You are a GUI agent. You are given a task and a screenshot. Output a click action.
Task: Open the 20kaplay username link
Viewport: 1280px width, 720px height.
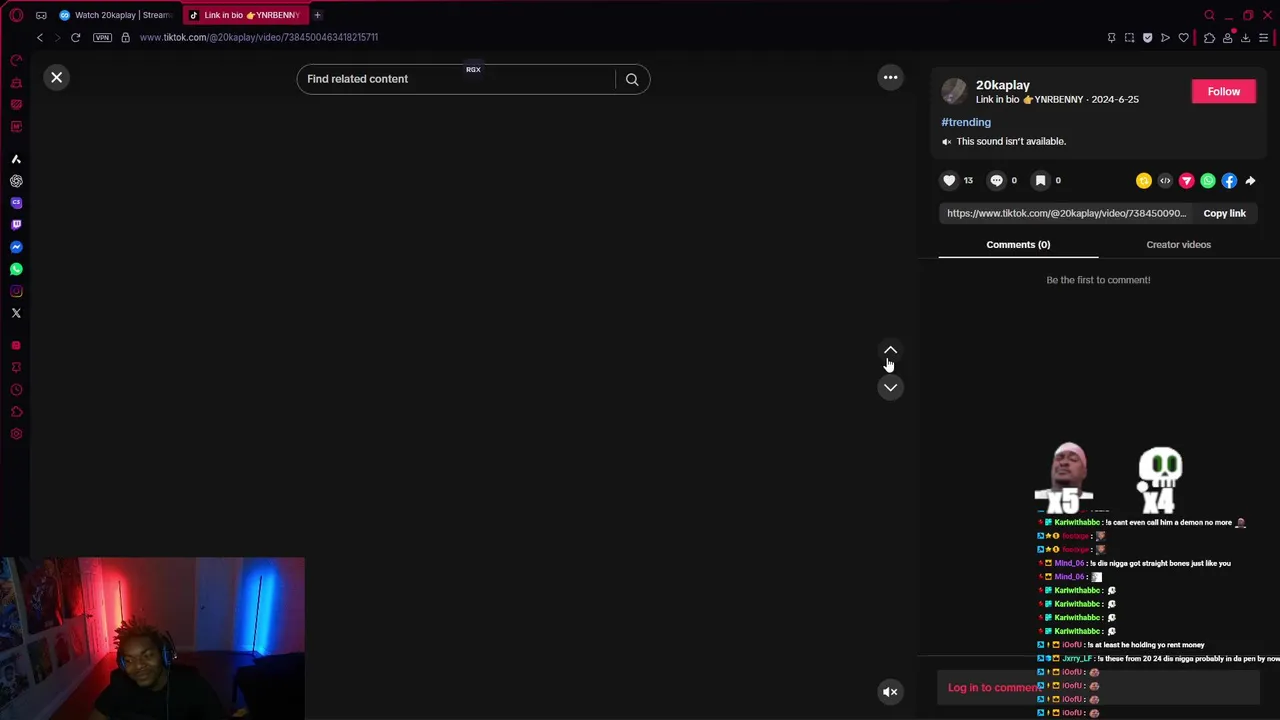[1003, 85]
